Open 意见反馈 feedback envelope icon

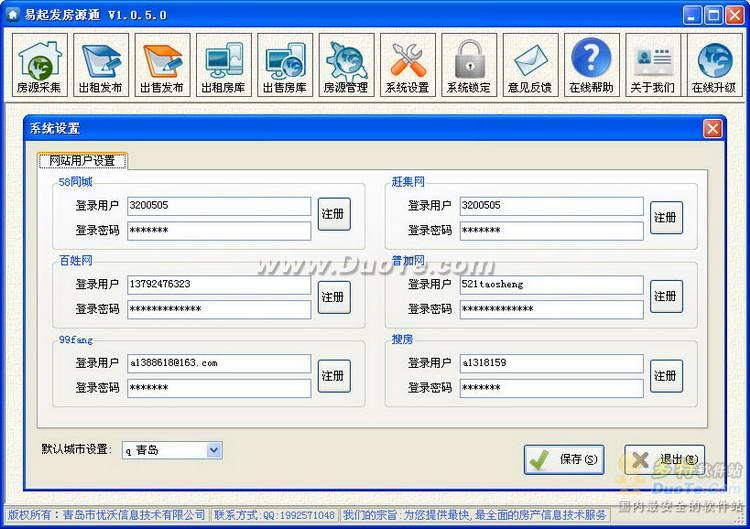point(530,66)
